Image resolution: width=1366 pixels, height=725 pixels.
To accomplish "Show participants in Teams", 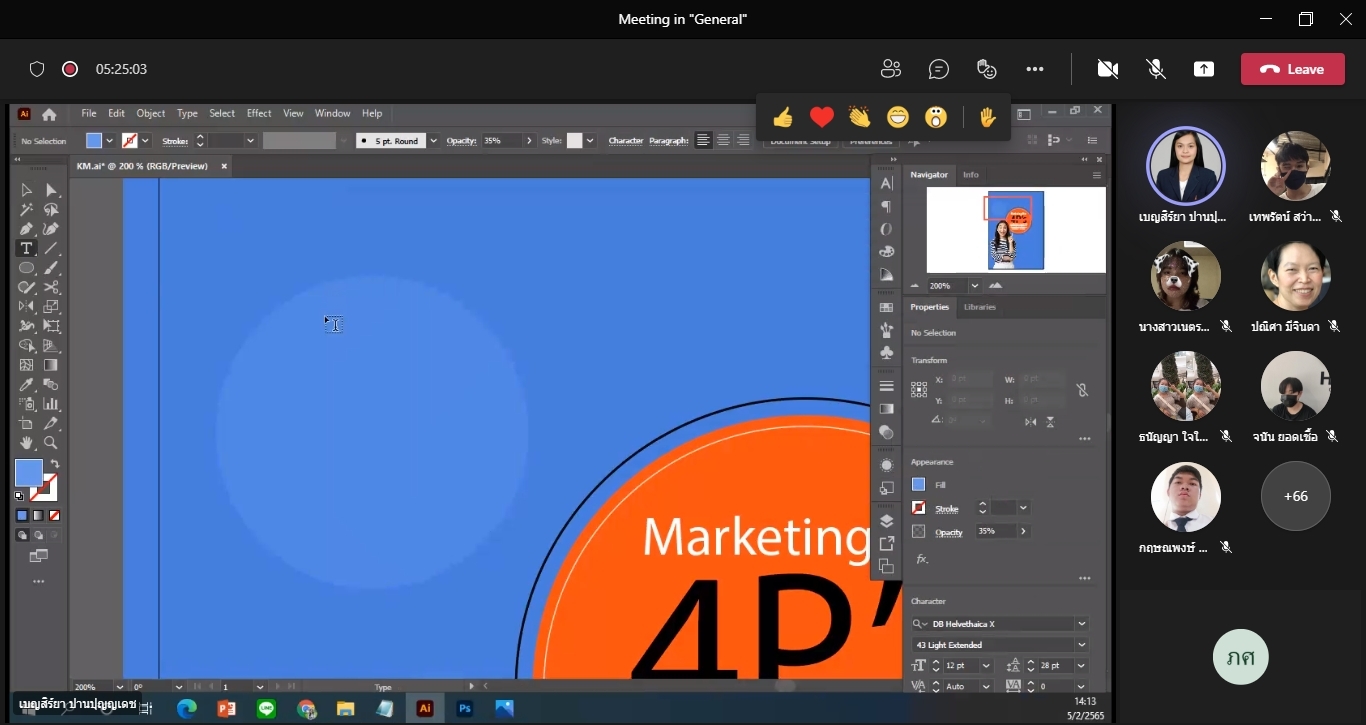I will pos(891,69).
